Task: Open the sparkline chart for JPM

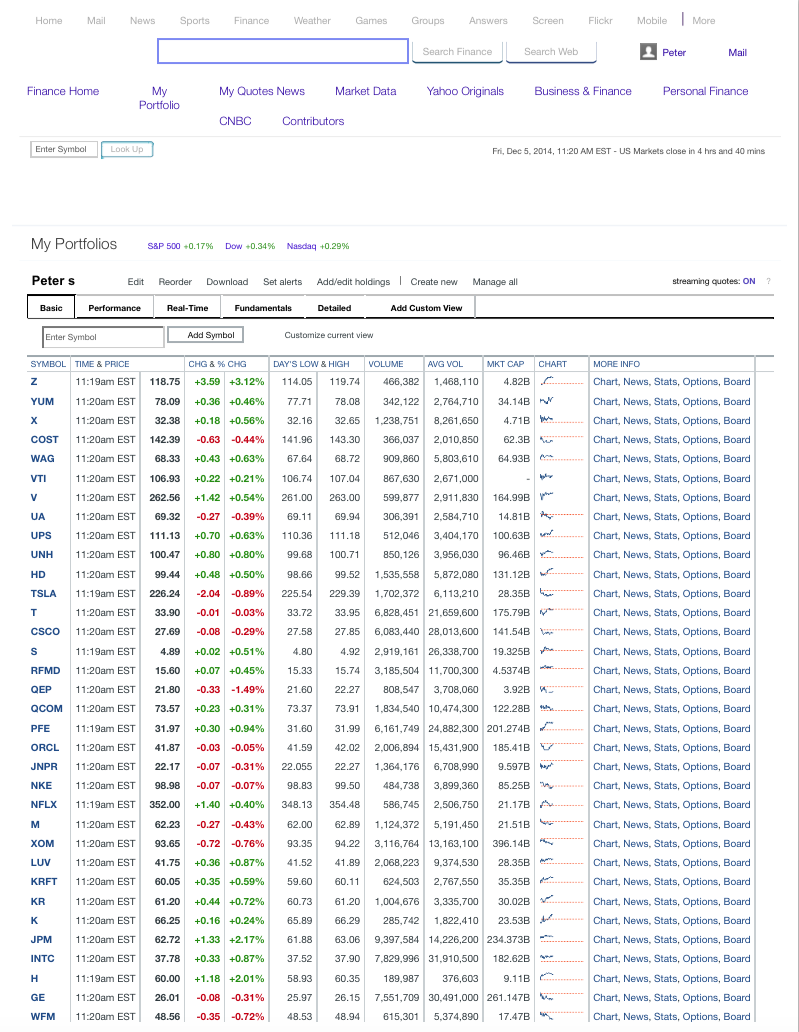Action: [x=561, y=940]
